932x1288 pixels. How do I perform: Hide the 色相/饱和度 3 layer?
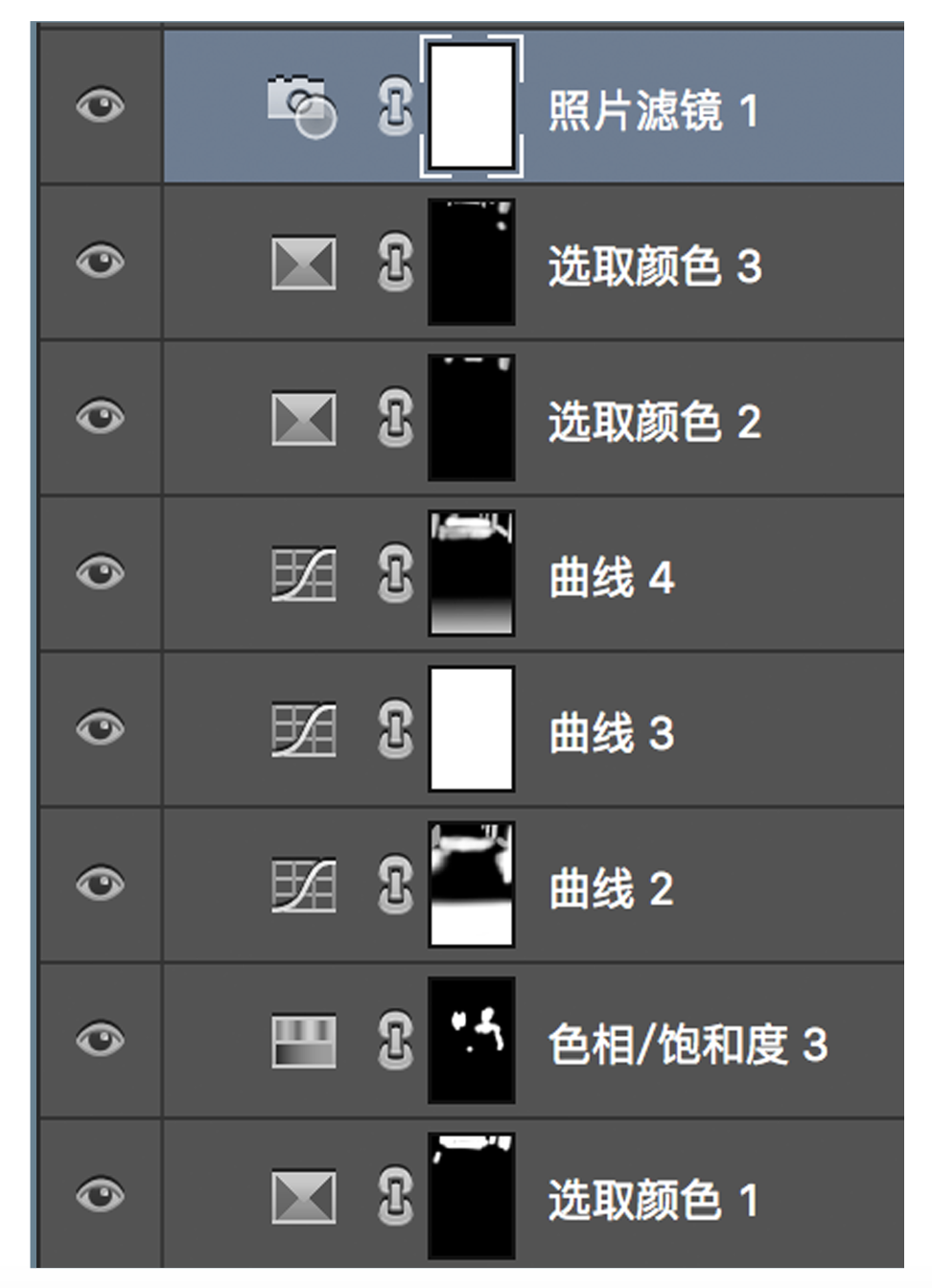pos(100,1039)
